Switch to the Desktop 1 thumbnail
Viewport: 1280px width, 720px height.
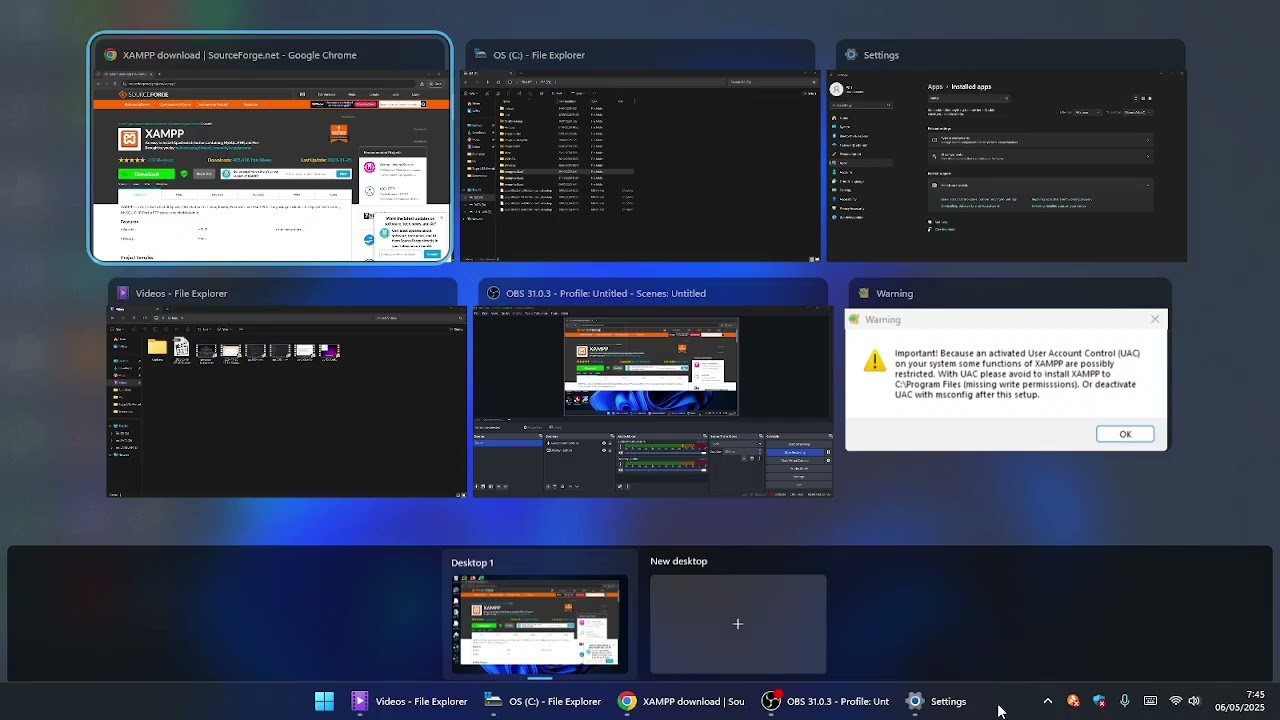pos(539,624)
